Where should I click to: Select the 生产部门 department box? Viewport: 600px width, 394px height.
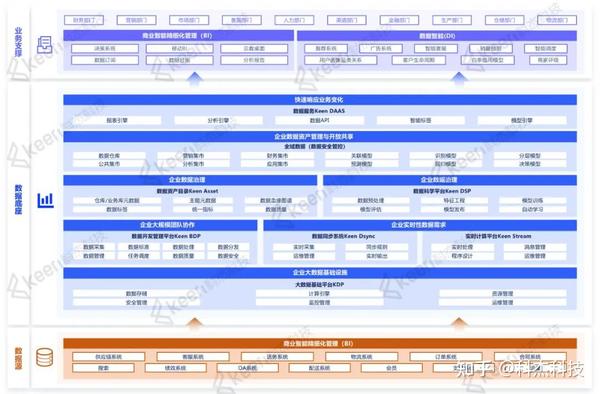click(452, 20)
